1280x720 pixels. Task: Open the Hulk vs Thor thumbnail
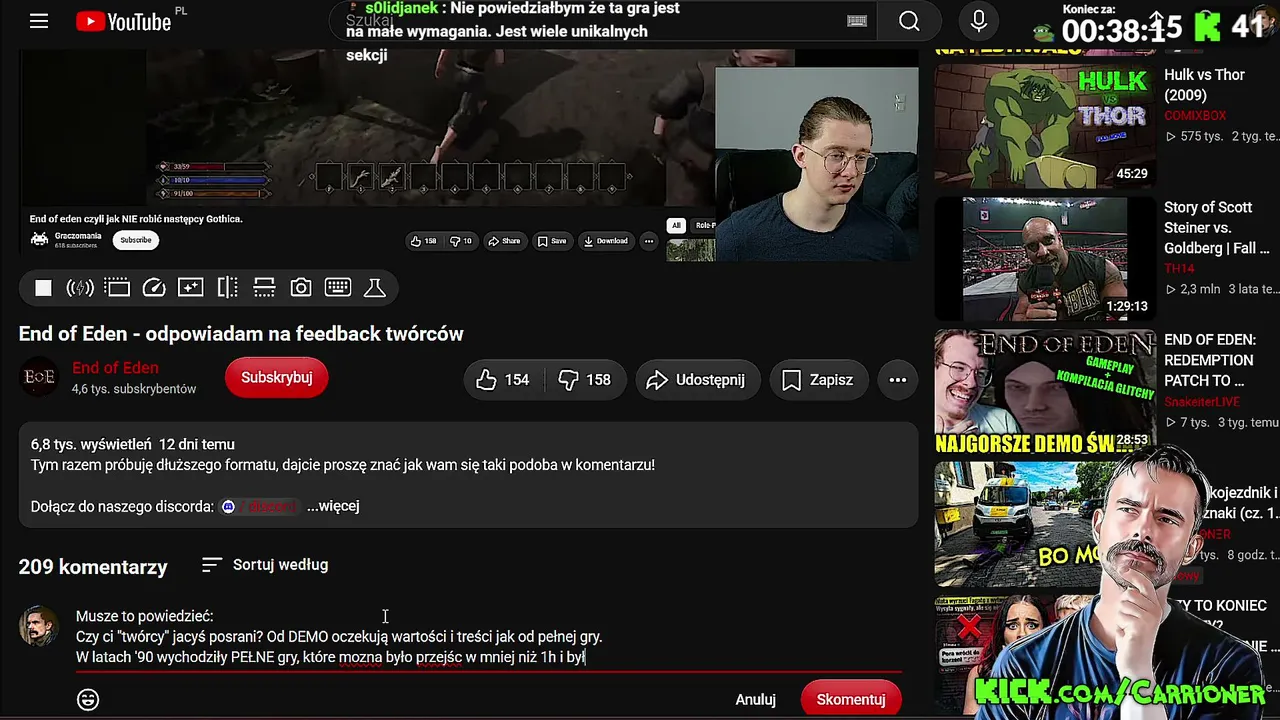point(1045,124)
